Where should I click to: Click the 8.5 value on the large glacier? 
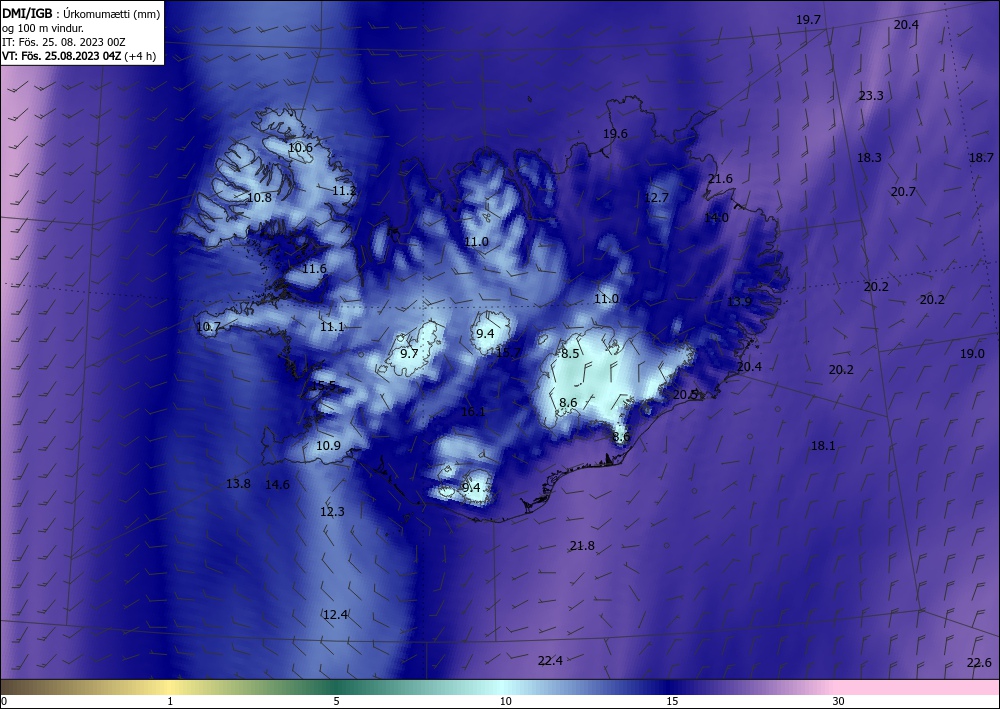570,353
